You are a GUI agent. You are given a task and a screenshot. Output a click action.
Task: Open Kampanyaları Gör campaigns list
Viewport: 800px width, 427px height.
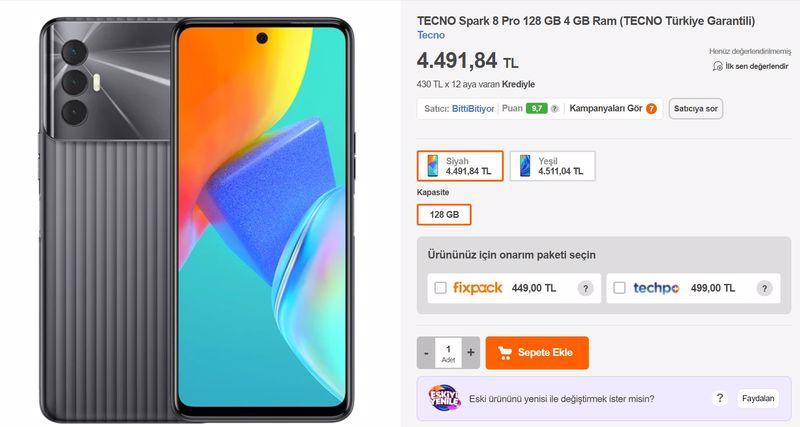(x=606, y=108)
